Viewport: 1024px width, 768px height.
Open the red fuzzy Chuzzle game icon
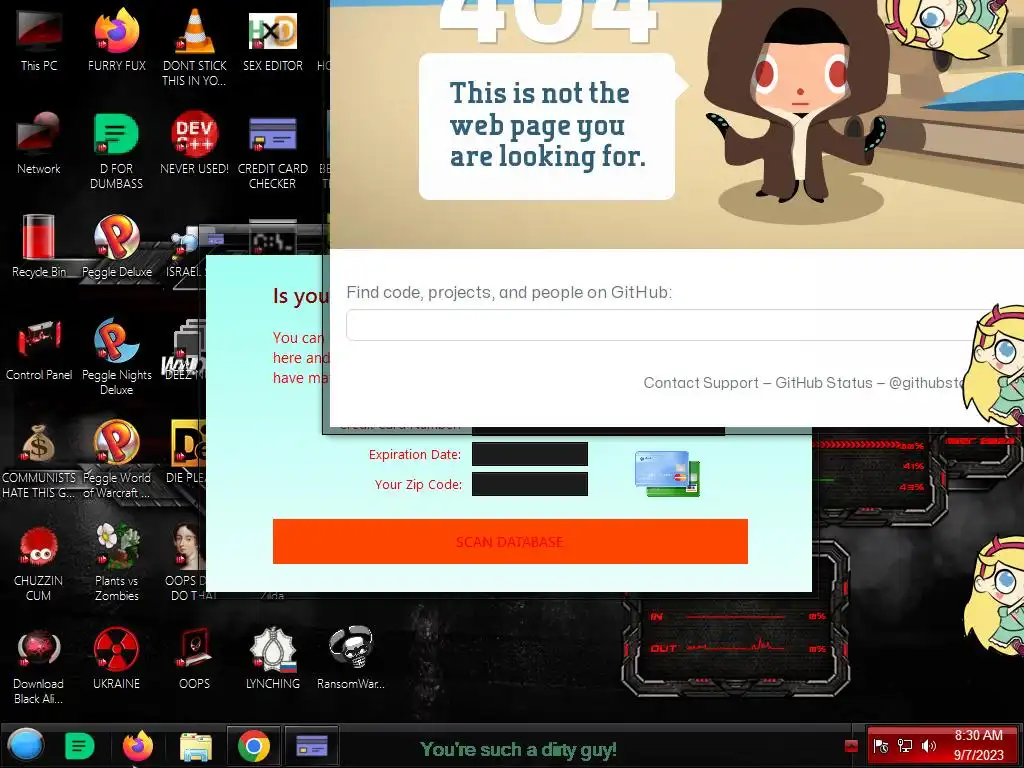tap(39, 562)
